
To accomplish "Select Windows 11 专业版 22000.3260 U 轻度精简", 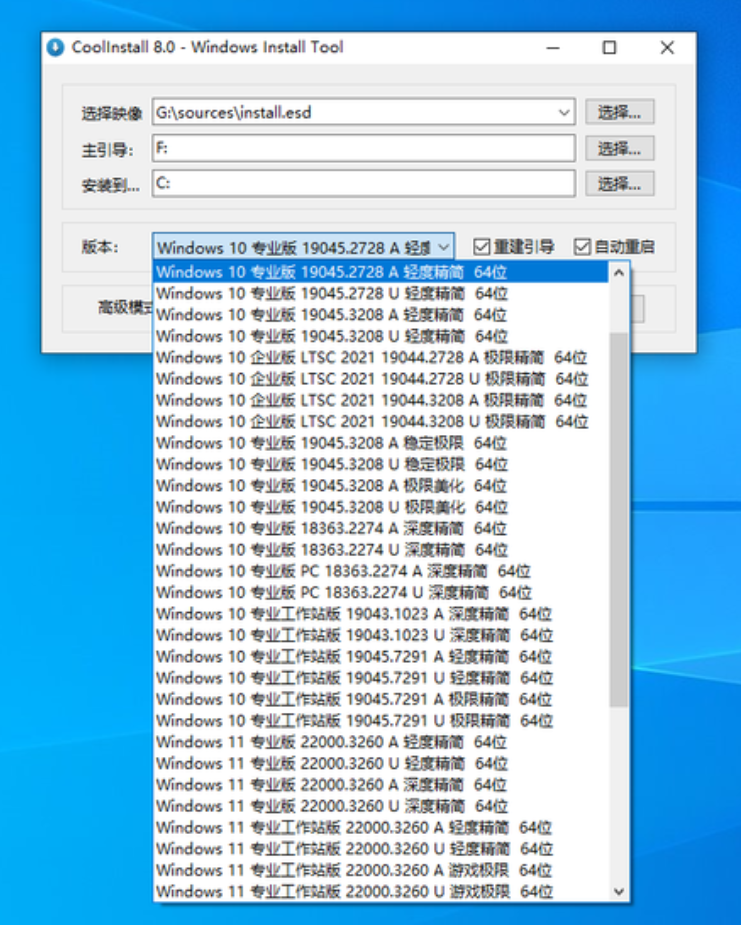I will point(381,763).
